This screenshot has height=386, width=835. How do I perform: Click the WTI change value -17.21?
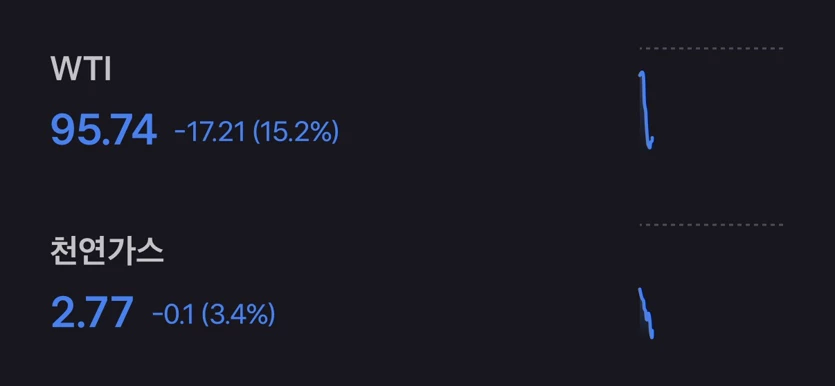click(210, 132)
